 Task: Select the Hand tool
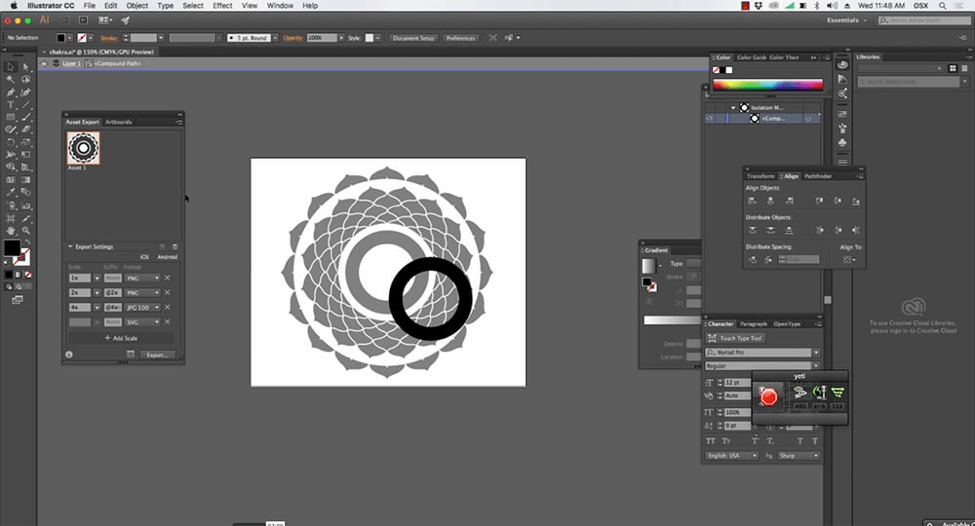coord(11,231)
